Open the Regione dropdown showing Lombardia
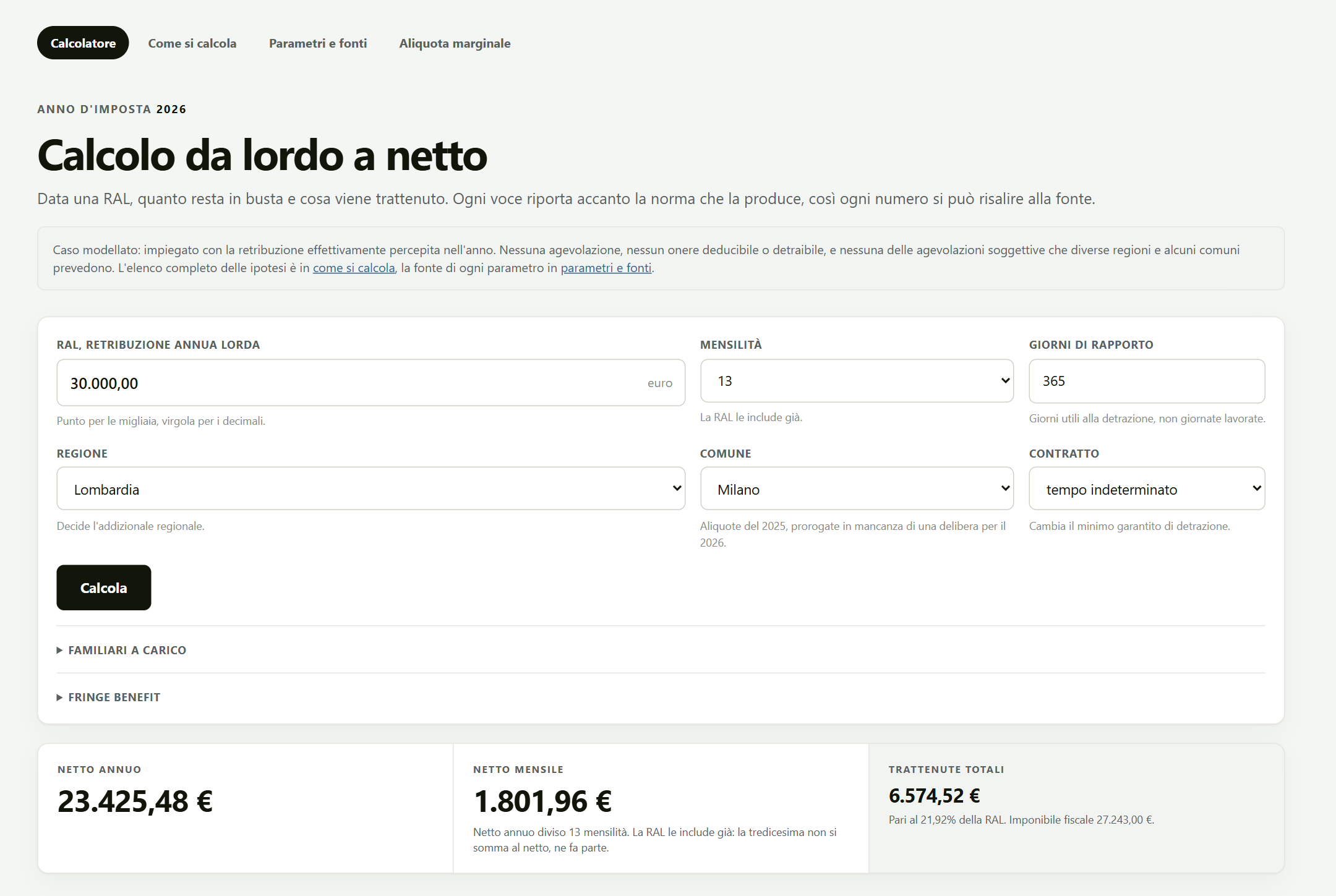Viewport: 1336px width, 896px height. tap(370, 489)
